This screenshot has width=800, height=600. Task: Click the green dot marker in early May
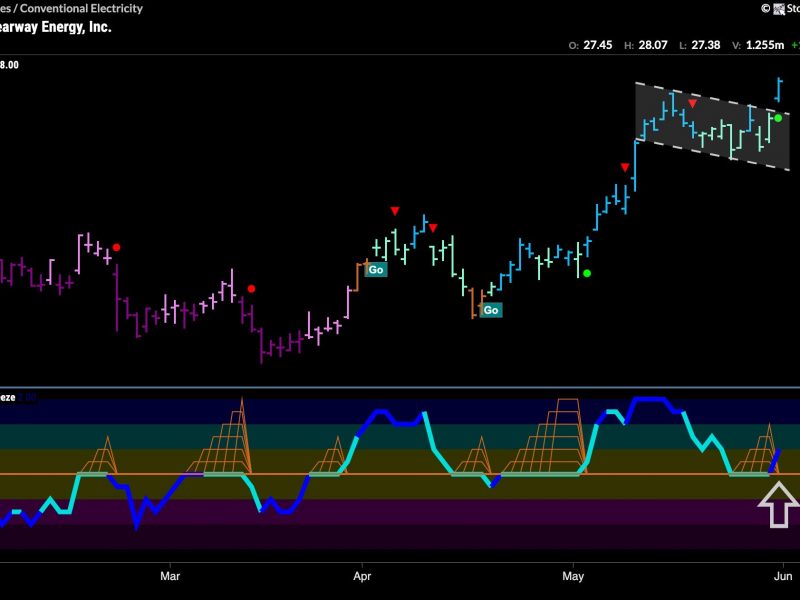(587, 273)
